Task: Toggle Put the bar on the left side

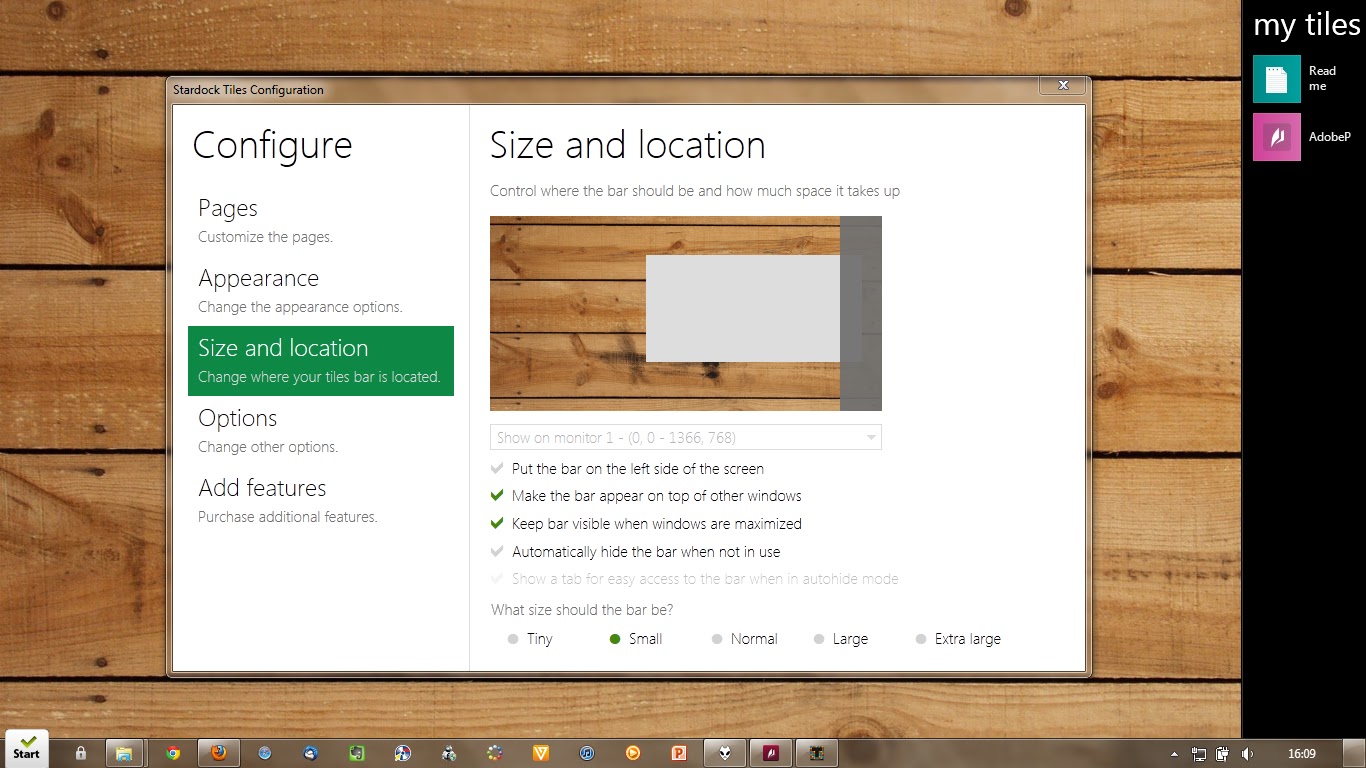Action: click(x=627, y=468)
